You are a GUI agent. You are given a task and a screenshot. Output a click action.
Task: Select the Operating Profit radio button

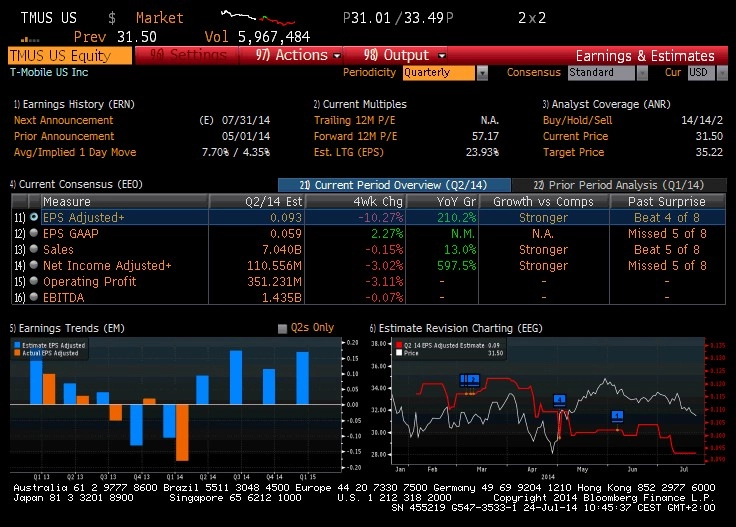click(x=34, y=281)
